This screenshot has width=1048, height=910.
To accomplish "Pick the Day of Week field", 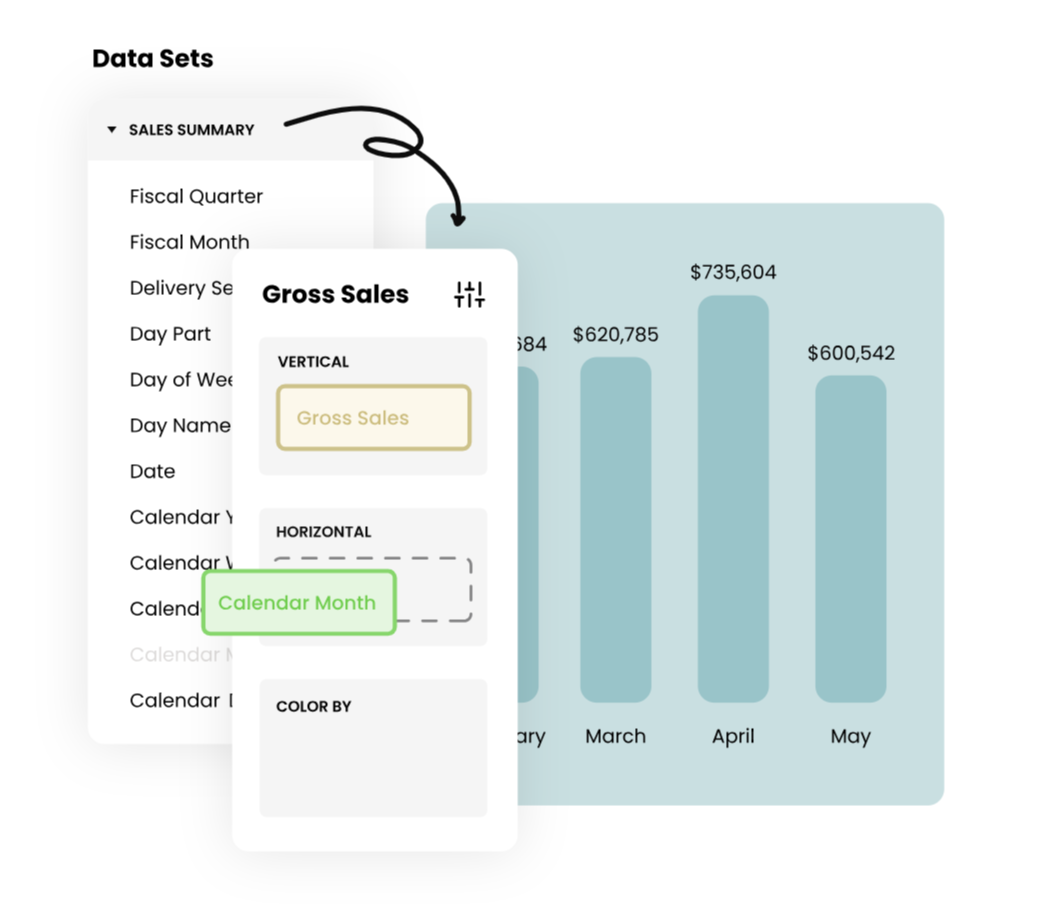I will click(182, 380).
